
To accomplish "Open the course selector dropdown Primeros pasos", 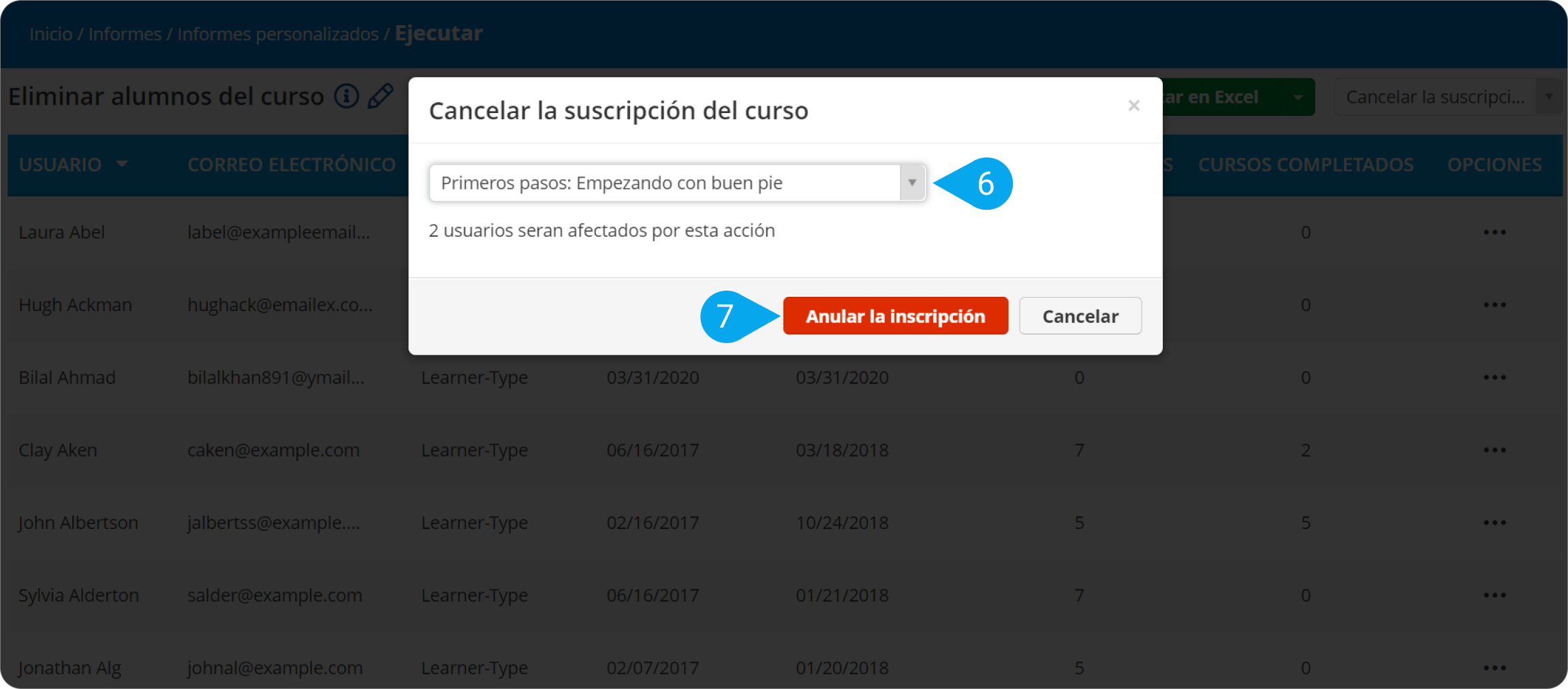I will click(x=677, y=183).
